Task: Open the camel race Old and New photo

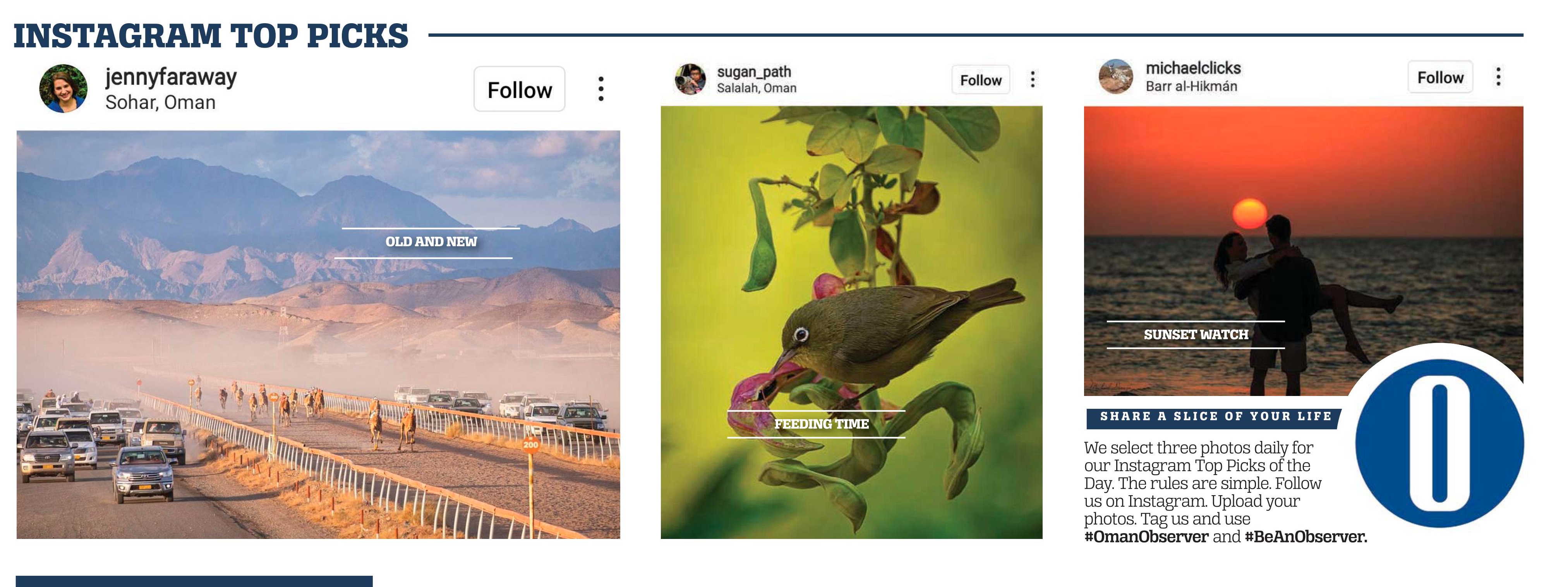Action: (x=318, y=334)
